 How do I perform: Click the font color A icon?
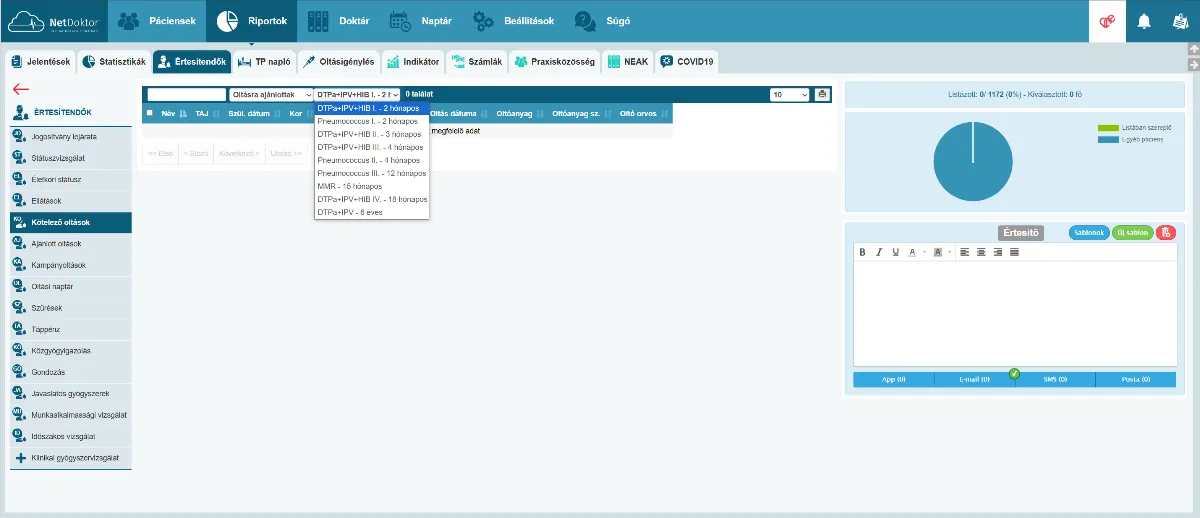(x=913, y=252)
